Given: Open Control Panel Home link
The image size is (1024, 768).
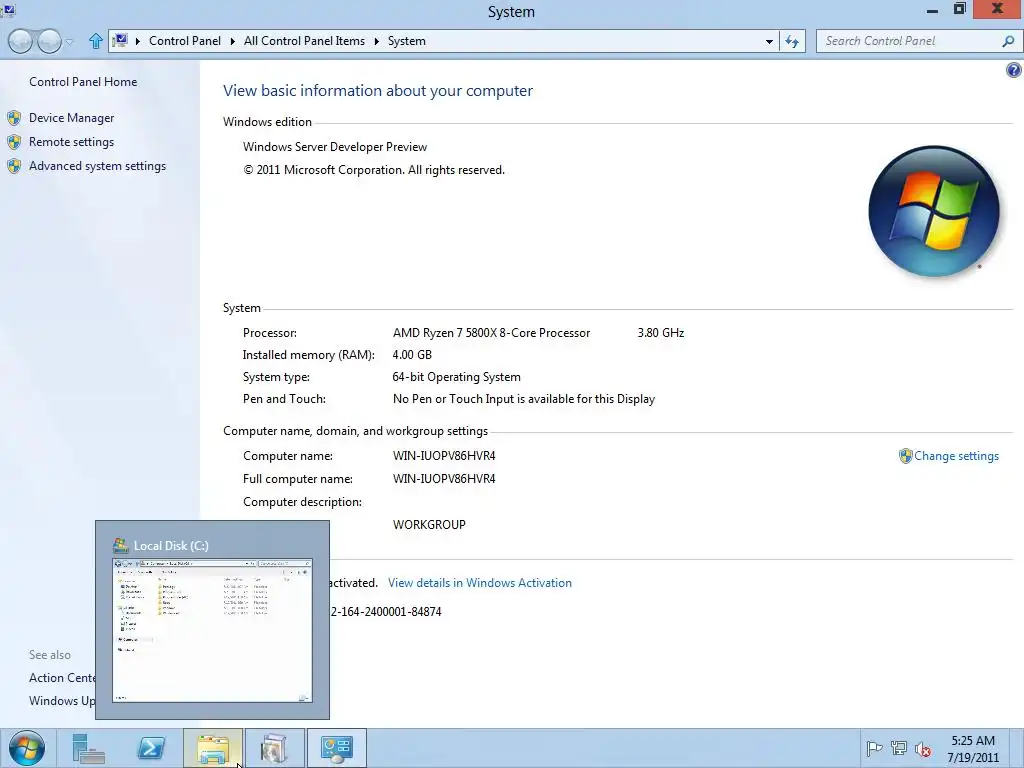Looking at the screenshot, I should point(83,82).
